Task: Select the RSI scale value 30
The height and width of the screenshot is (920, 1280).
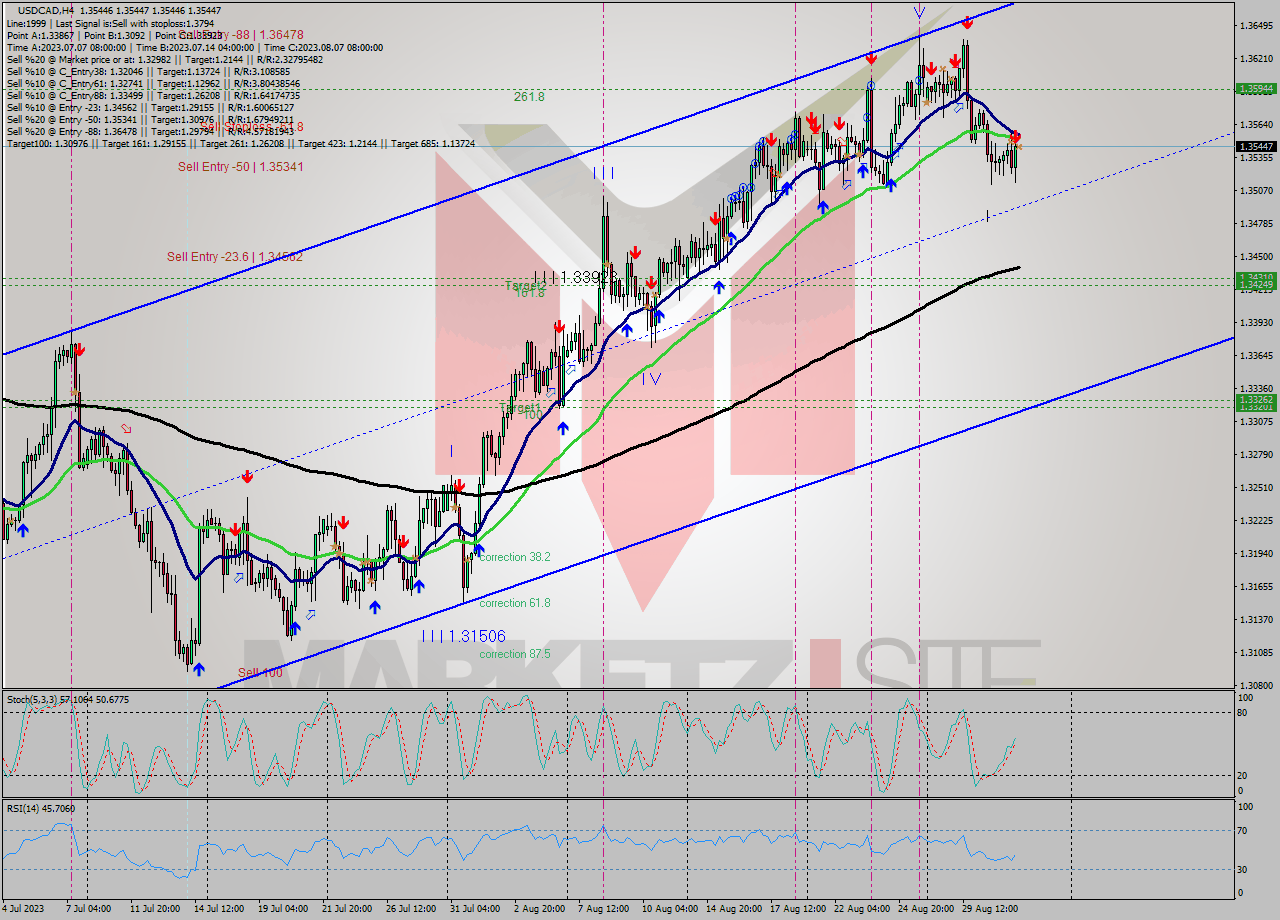Action: click(1243, 869)
